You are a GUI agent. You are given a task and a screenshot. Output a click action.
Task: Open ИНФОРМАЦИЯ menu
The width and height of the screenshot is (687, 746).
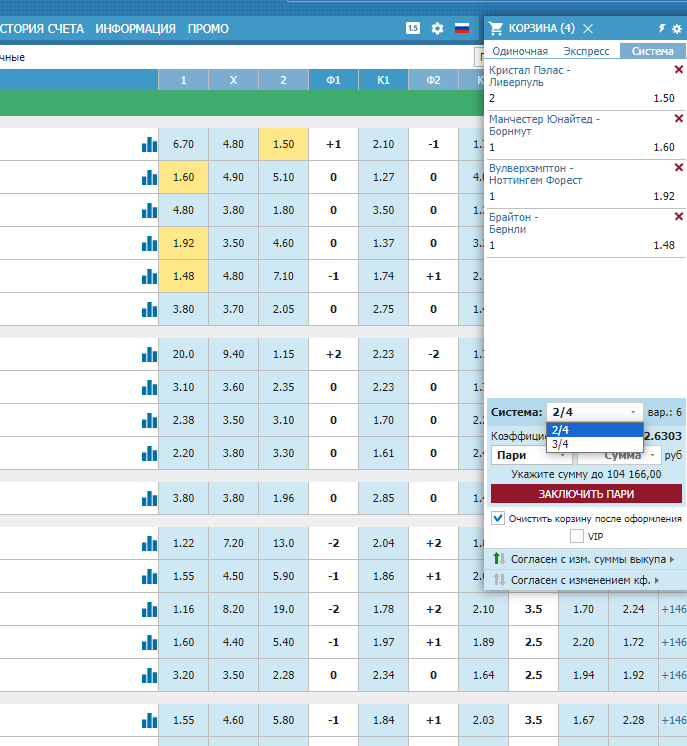136,29
